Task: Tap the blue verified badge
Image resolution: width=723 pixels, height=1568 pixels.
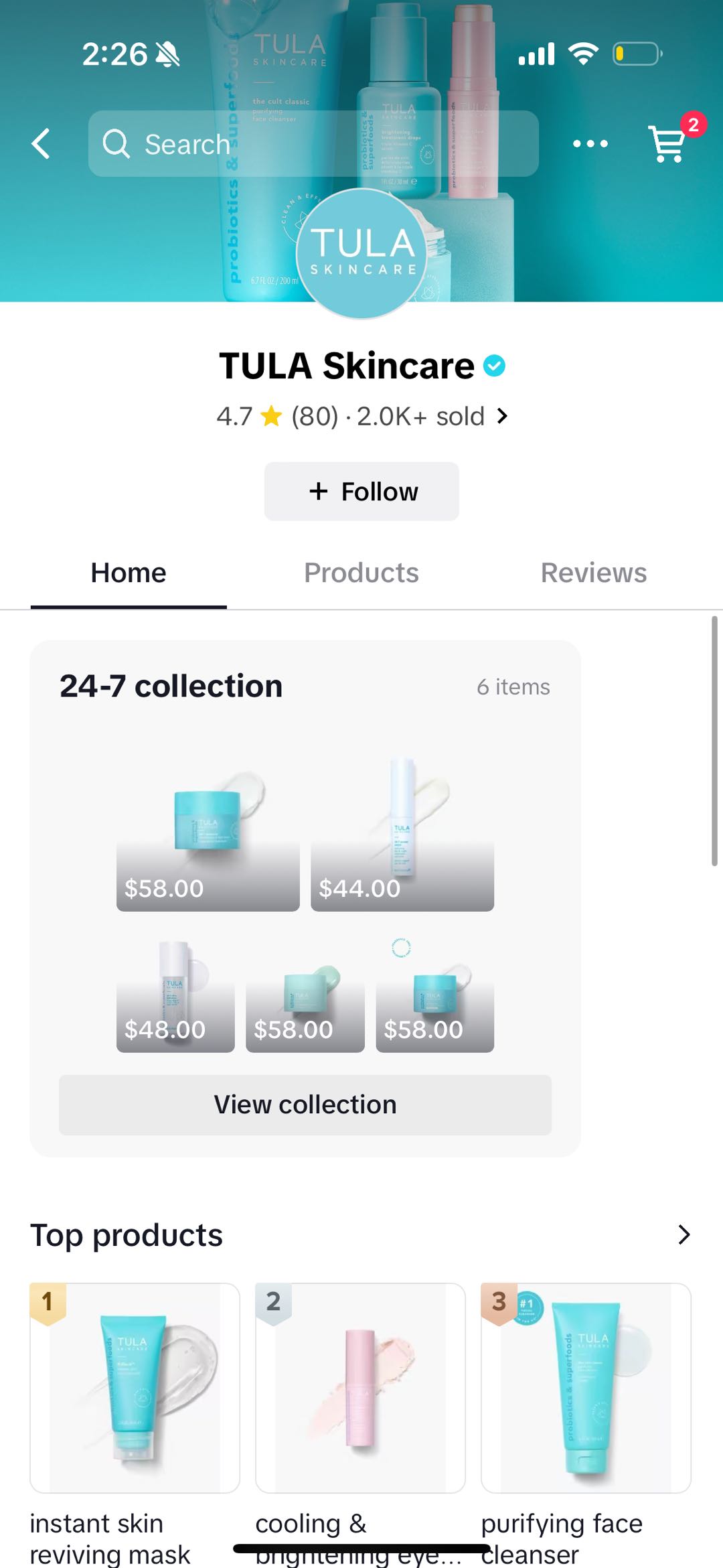Action: coord(494,366)
